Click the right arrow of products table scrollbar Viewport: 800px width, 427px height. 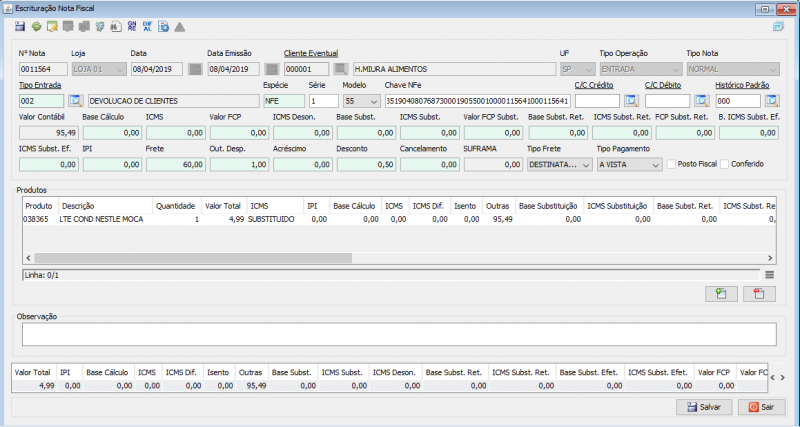pyautogui.click(x=770, y=258)
